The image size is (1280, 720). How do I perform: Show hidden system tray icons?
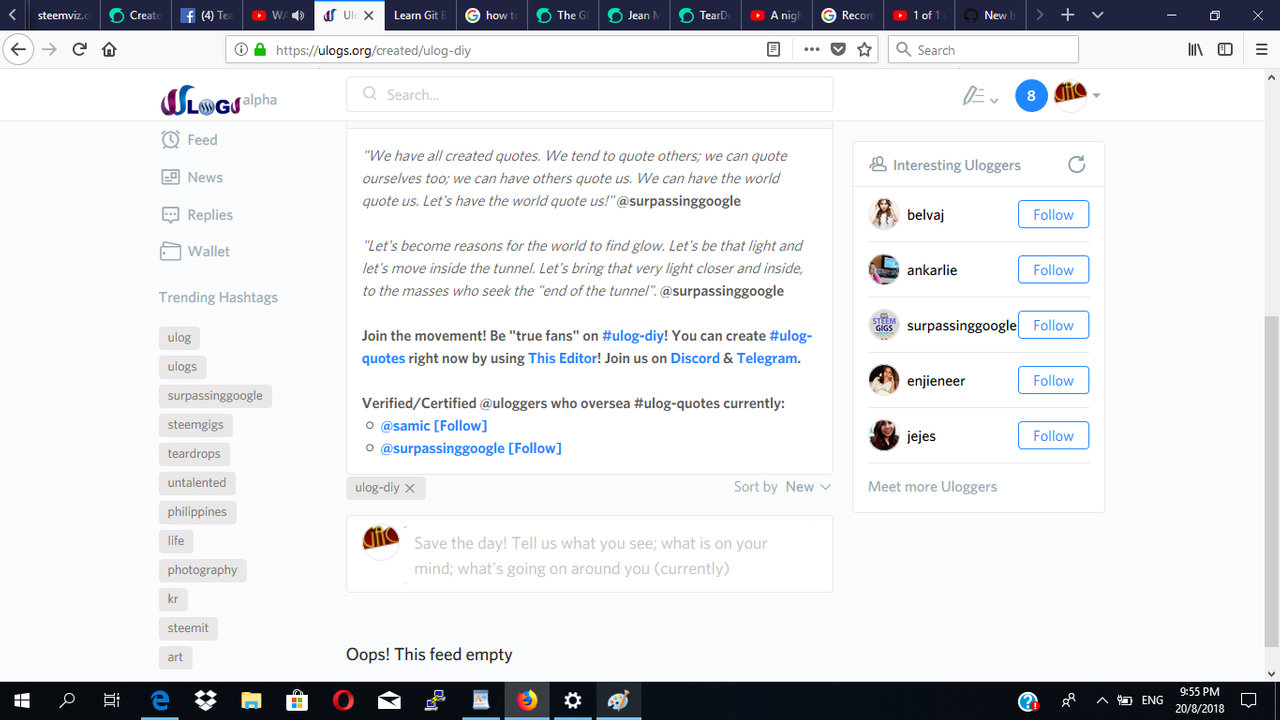click(x=1102, y=700)
